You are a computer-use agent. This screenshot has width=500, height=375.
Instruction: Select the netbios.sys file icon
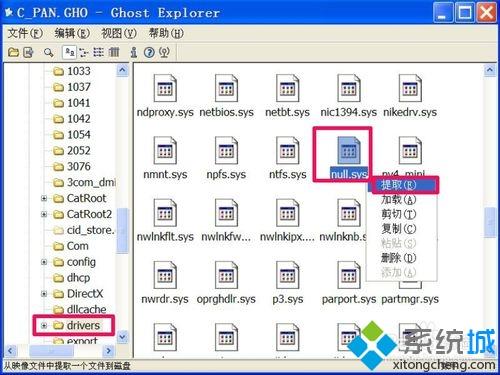point(226,88)
